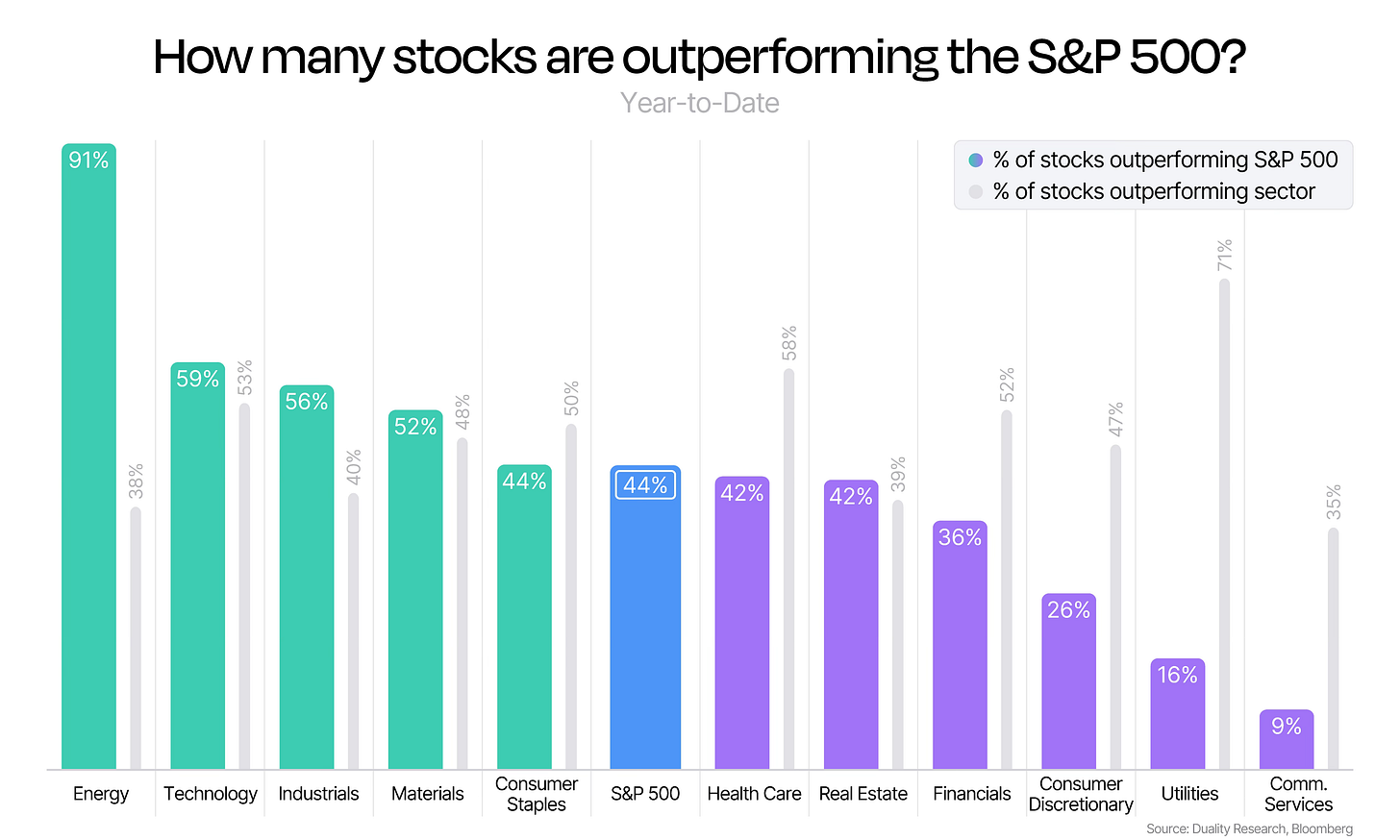The width and height of the screenshot is (1400, 840).
Task: Click the Comm. Services 9% purple bar
Action: [1286, 739]
